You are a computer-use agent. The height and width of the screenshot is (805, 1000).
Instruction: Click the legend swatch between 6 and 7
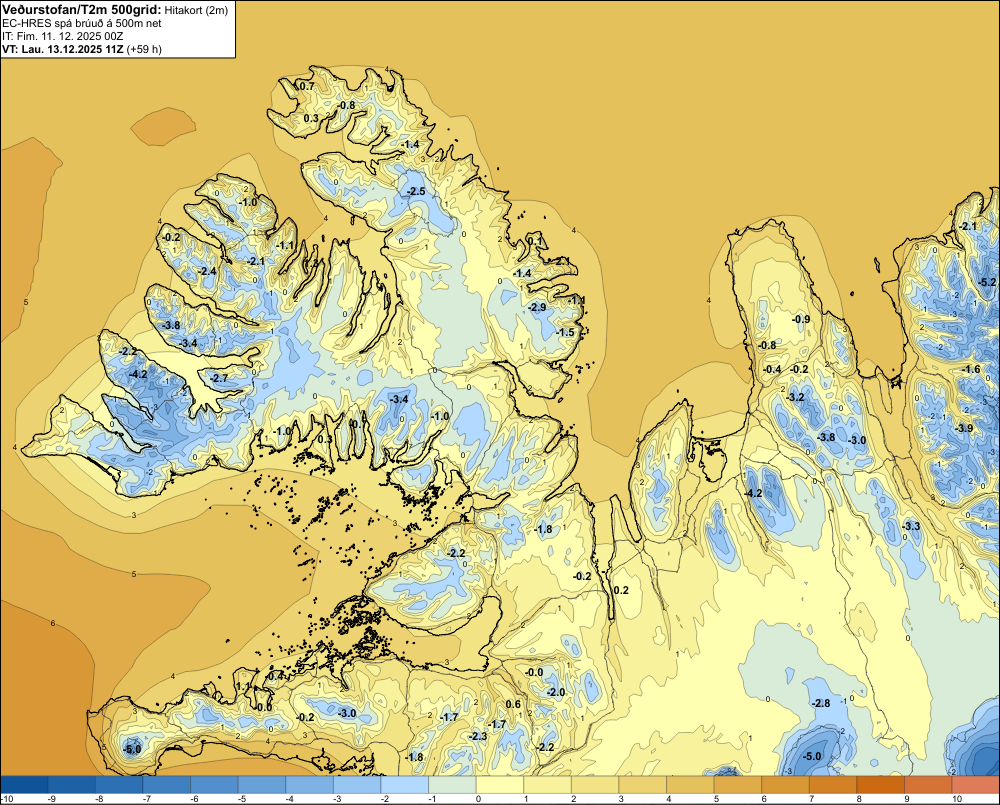[786, 784]
